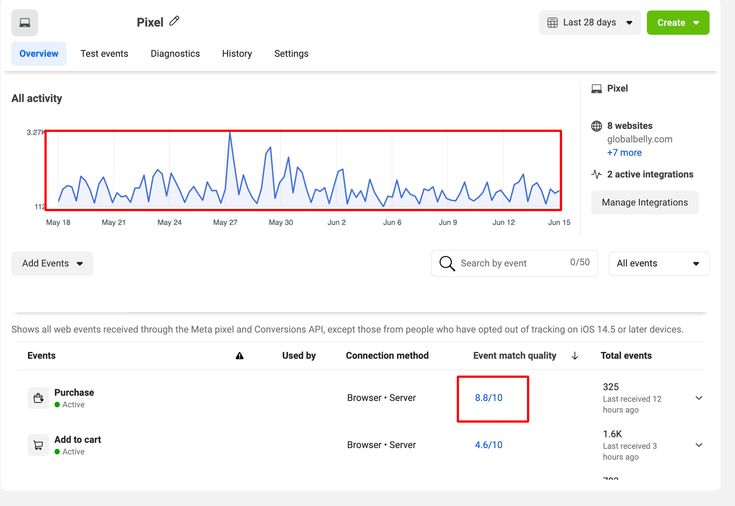This screenshot has width=735, height=506.
Task: Click the warning triangle column header
Action: pyautogui.click(x=240, y=356)
